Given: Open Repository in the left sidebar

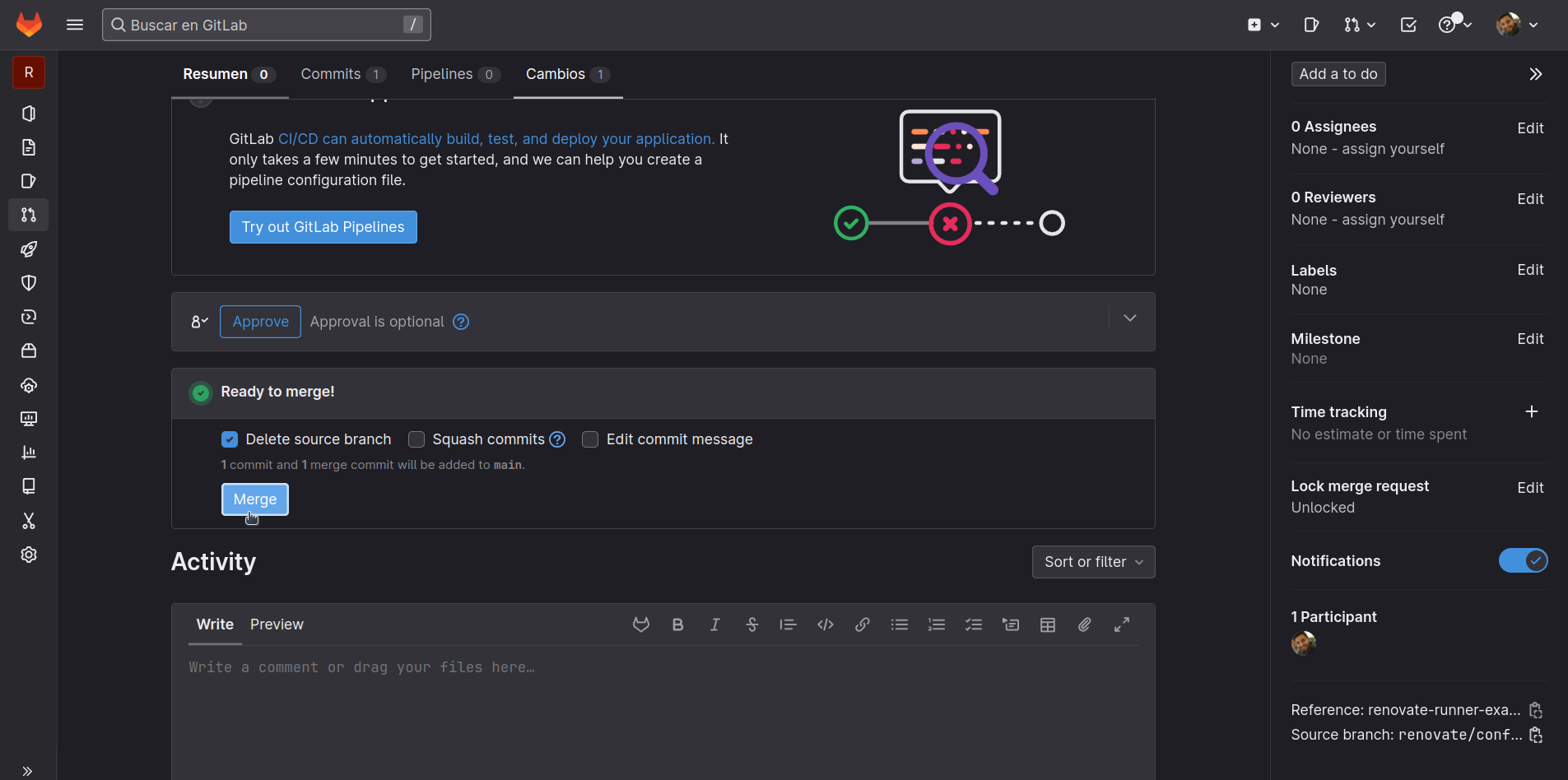Looking at the screenshot, I should point(29,147).
